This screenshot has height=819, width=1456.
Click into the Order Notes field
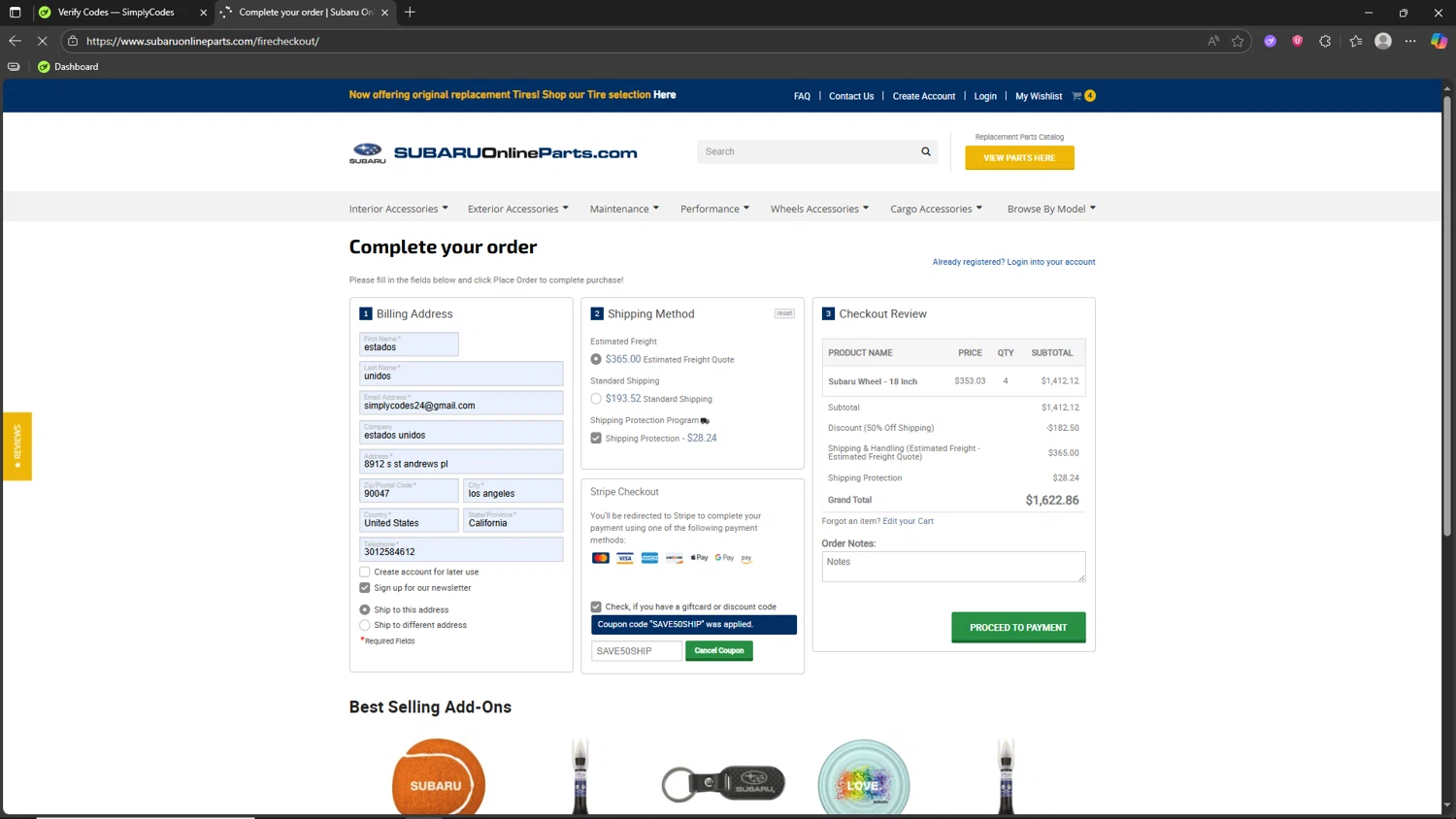point(953,567)
